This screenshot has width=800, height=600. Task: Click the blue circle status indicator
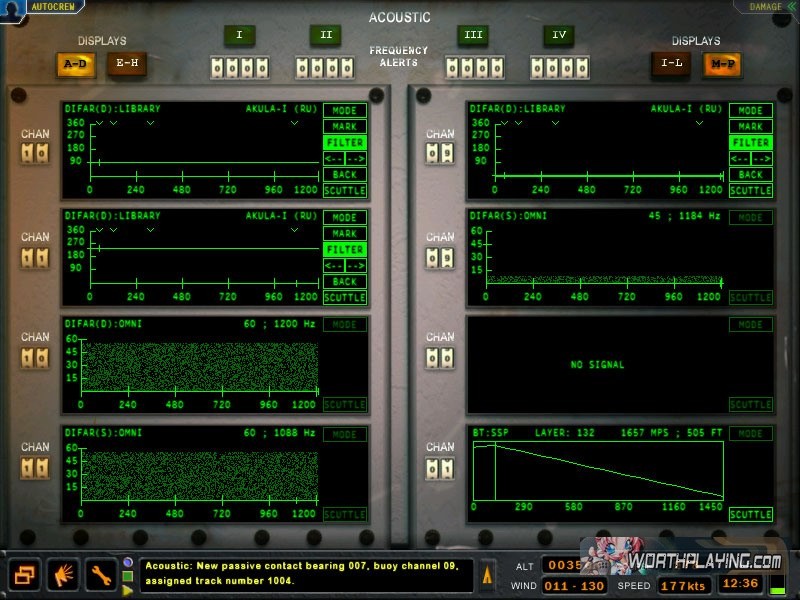(x=128, y=562)
